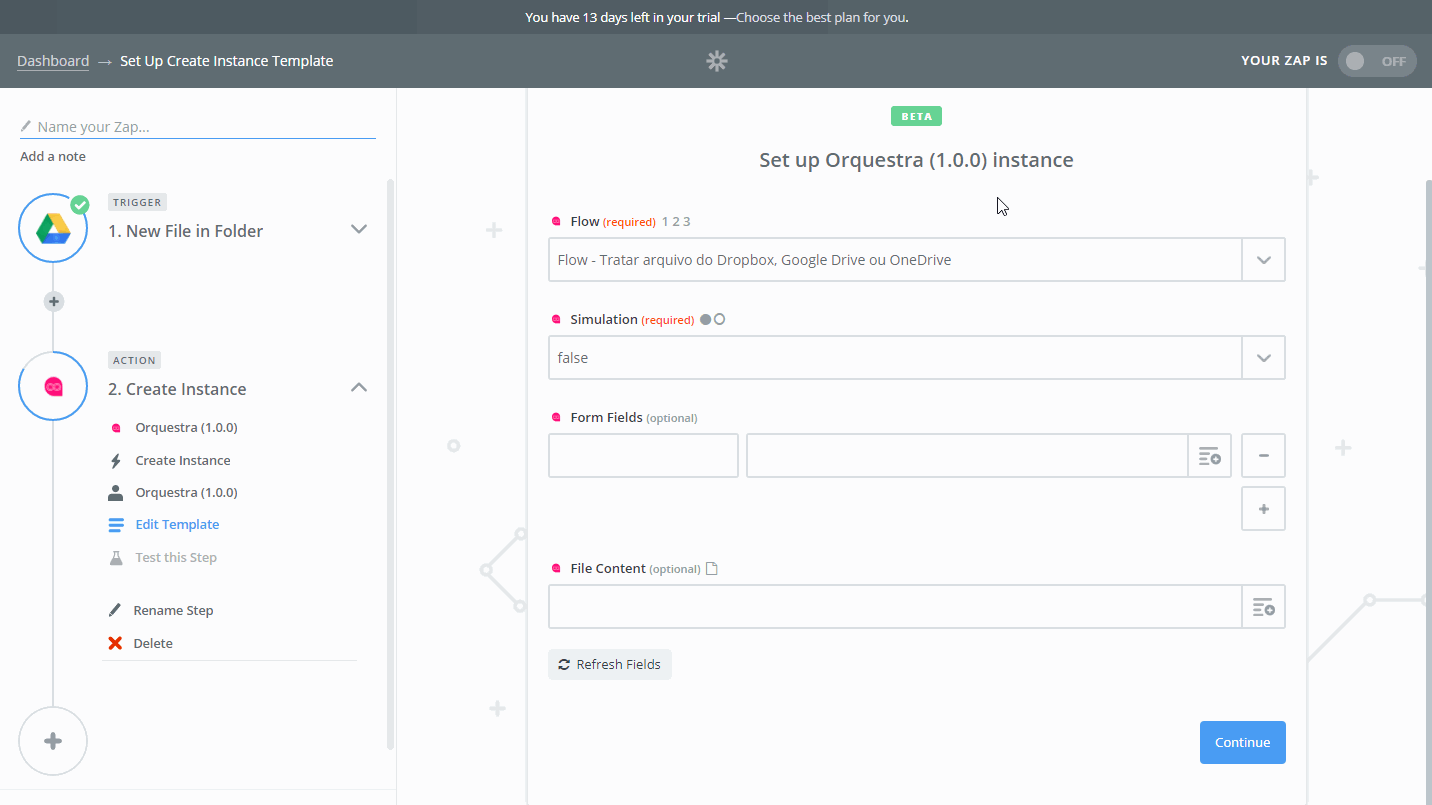Turn on the Zap with the OFF switch
Viewport: 1432px width, 805px height.
(x=1377, y=61)
